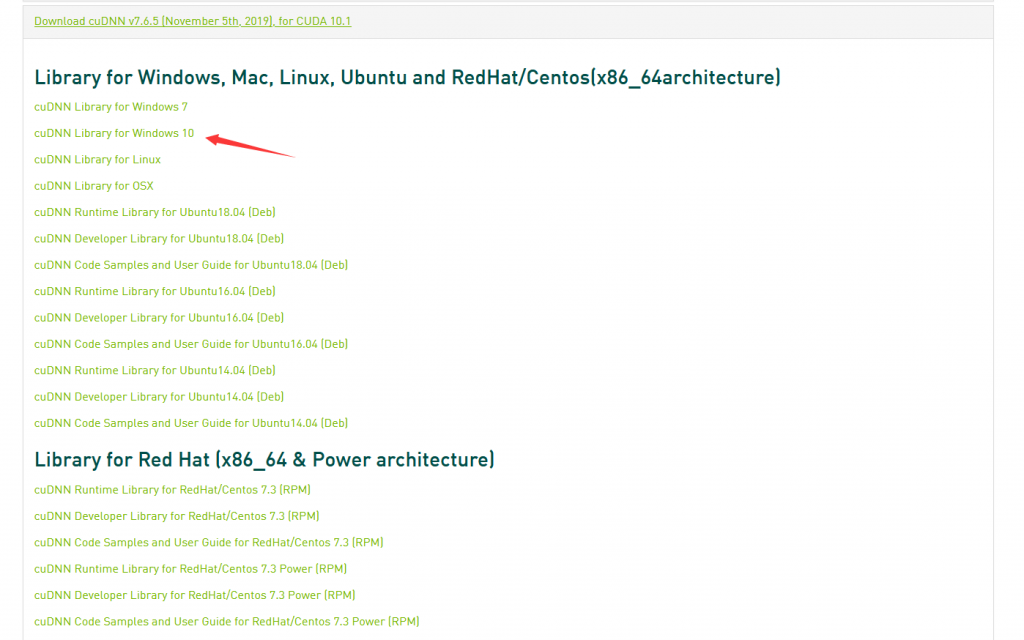Open cuDNN Code Samples and User Guide for Ubuntu18.04

click(x=191, y=265)
